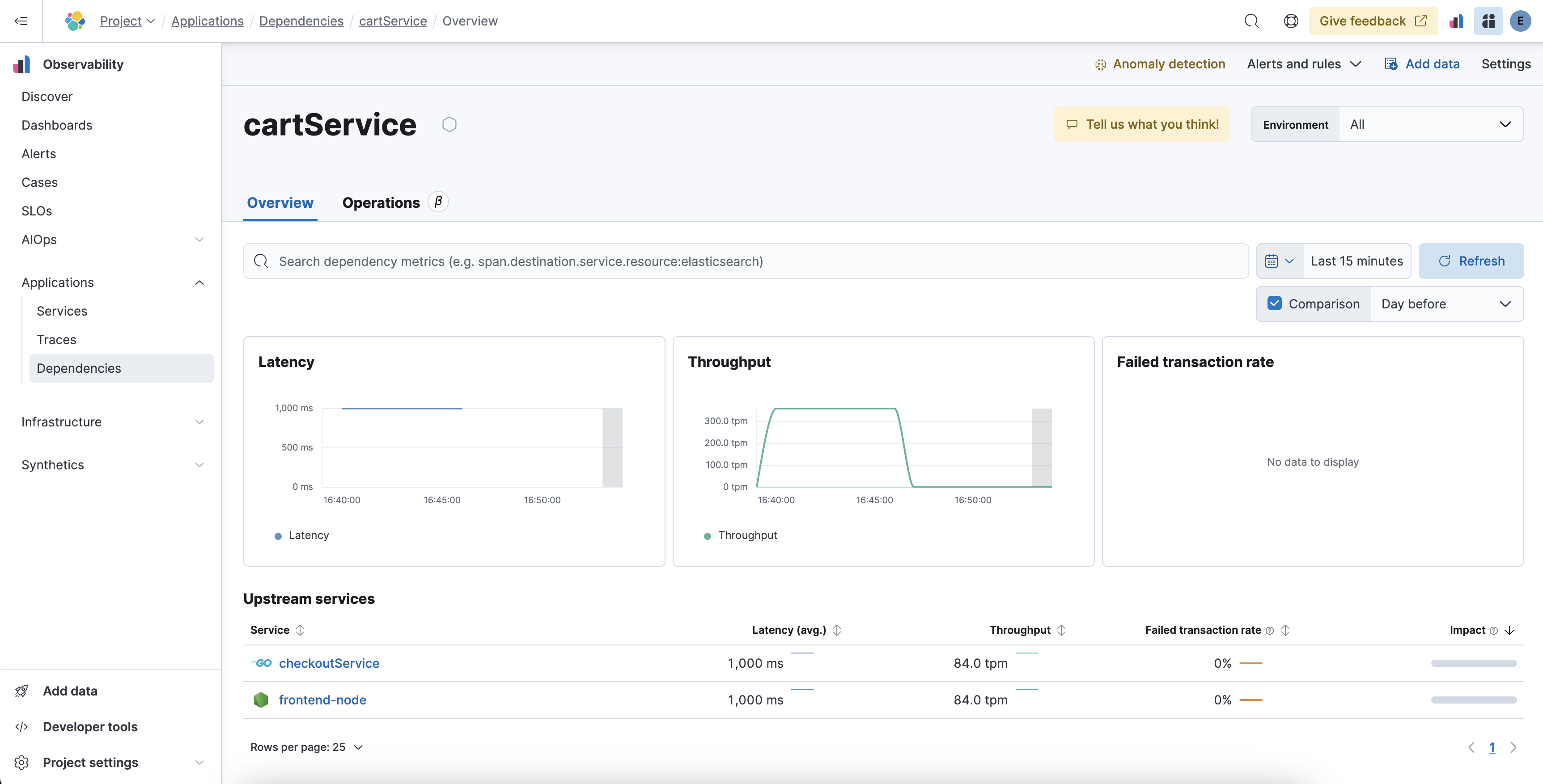Click the Impact descending sort arrow
This screenshot has height=784, width=1543.
[1509, 630]
